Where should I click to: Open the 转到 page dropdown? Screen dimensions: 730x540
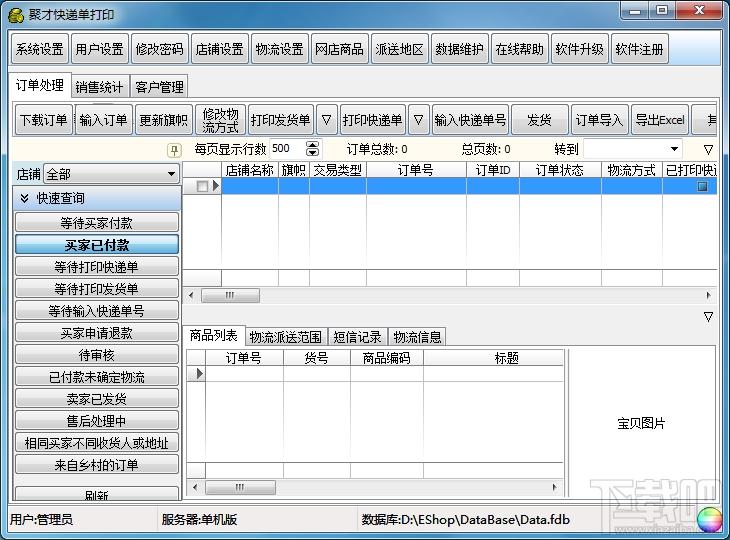click(674, 149)
